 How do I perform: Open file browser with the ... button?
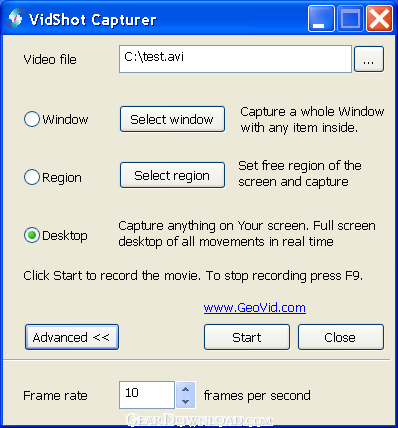(x=369, y=59)
